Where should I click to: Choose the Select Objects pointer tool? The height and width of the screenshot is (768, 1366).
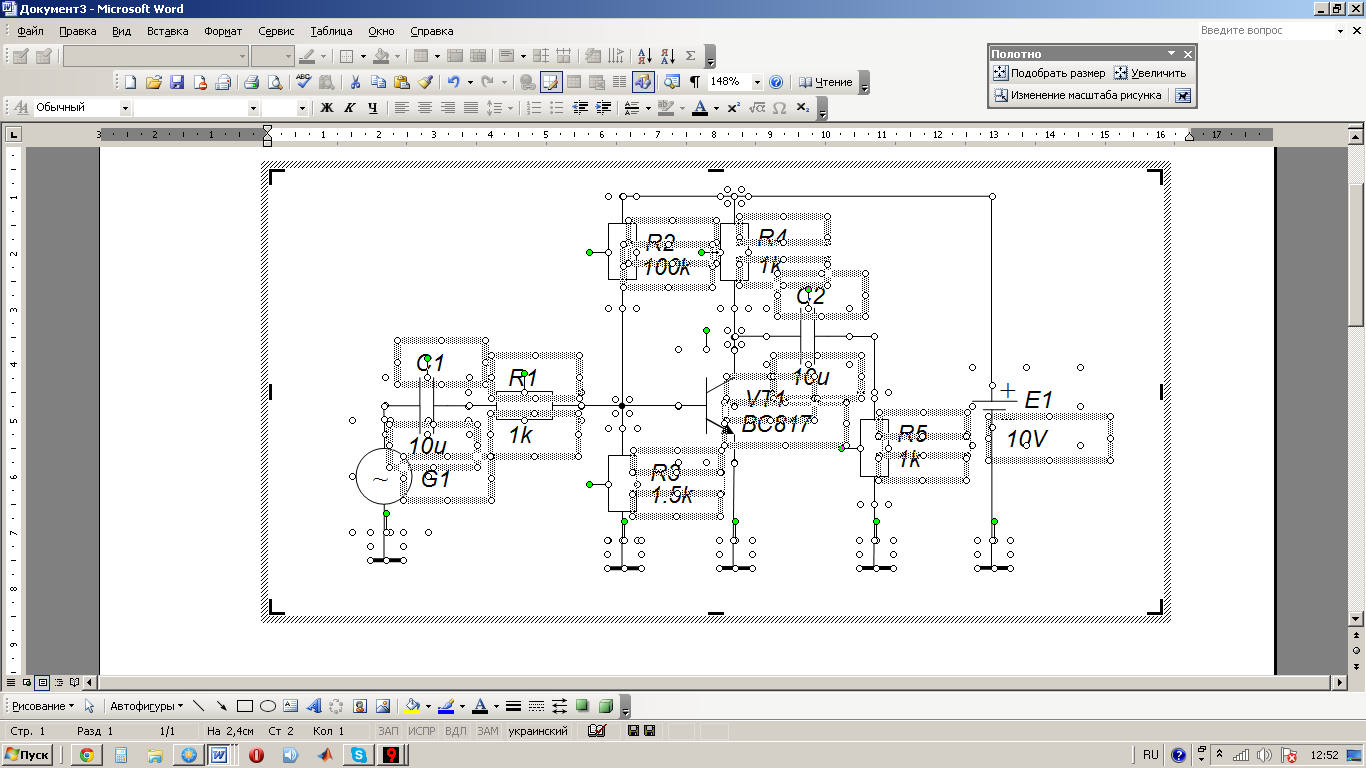[x=89, y=705]
